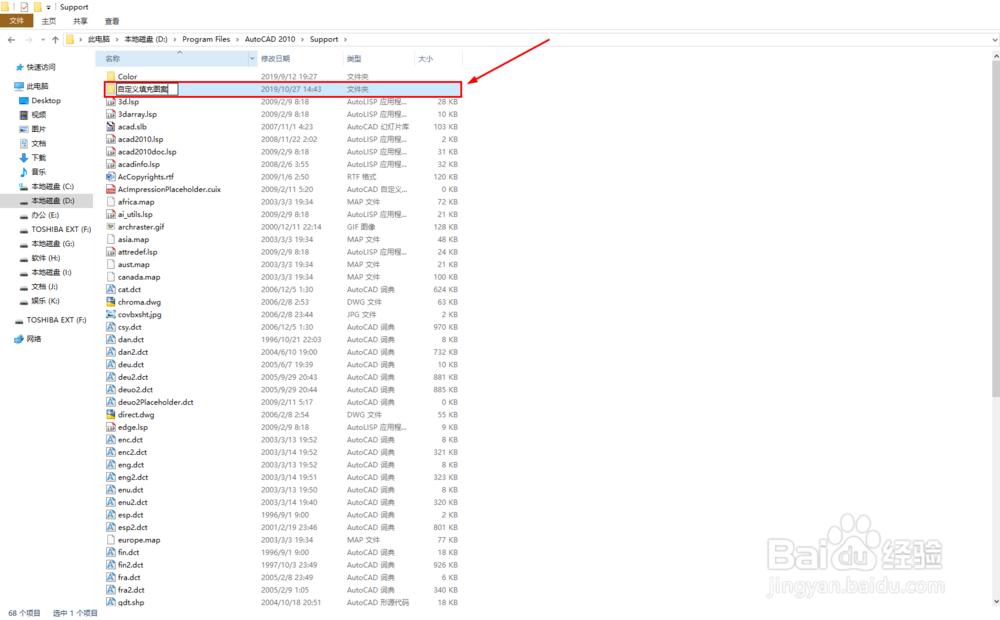
Task: Click AutoCAD 2010 breadcrumb segment
Action: pos(270,40)
